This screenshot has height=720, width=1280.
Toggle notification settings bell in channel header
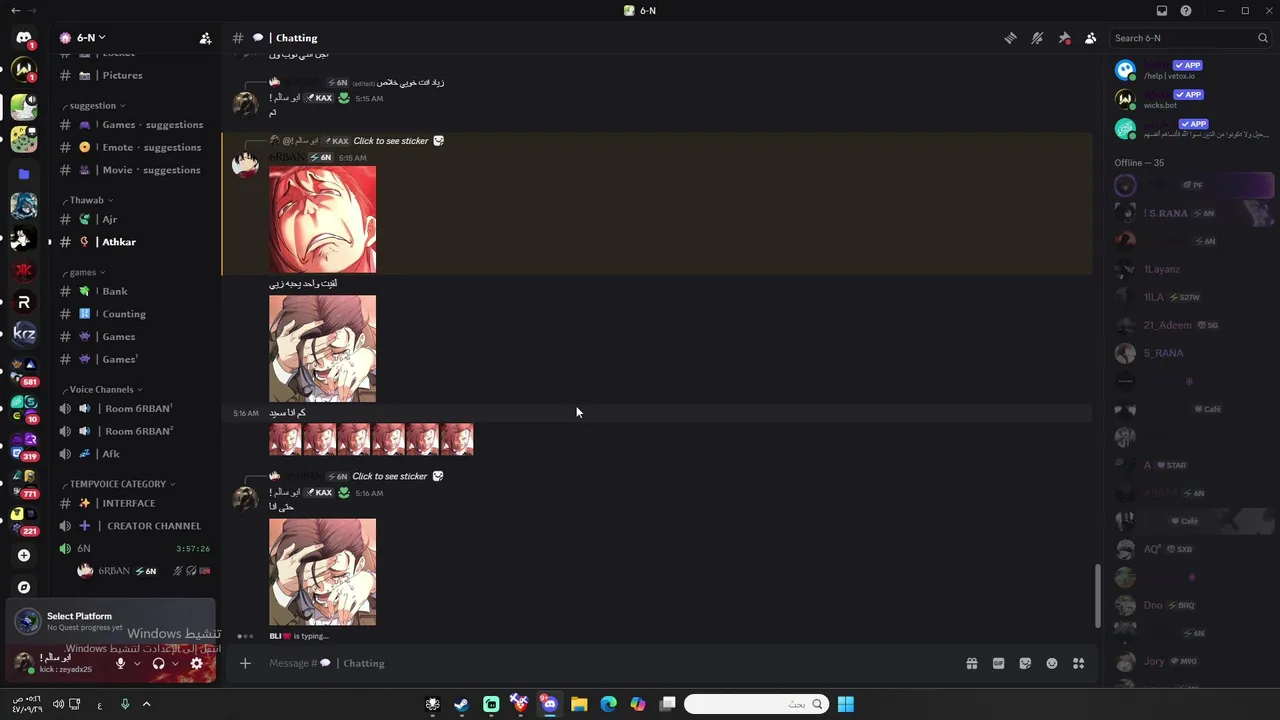pyautogui.click(x=1037, y=38)
